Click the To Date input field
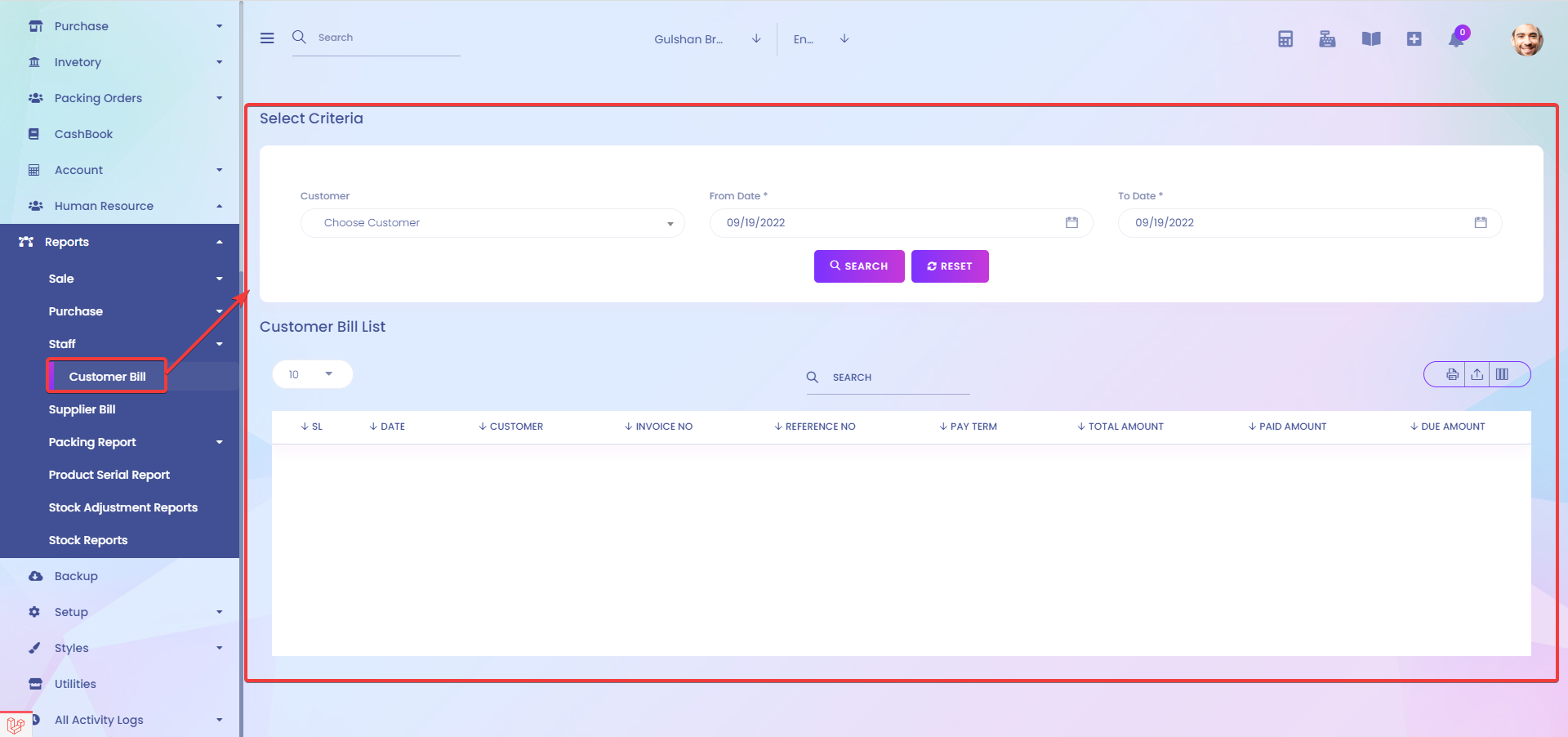Viewport: 1568px width, 737px height. click(1310, 223)
